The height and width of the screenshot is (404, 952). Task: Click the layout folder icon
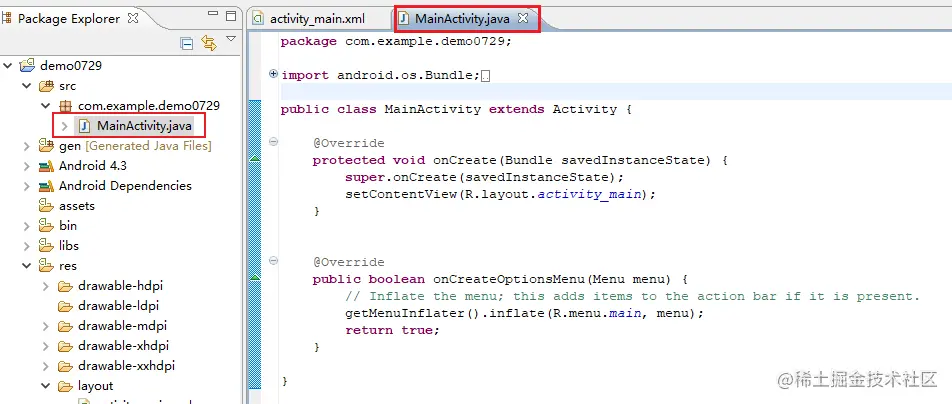66,386
